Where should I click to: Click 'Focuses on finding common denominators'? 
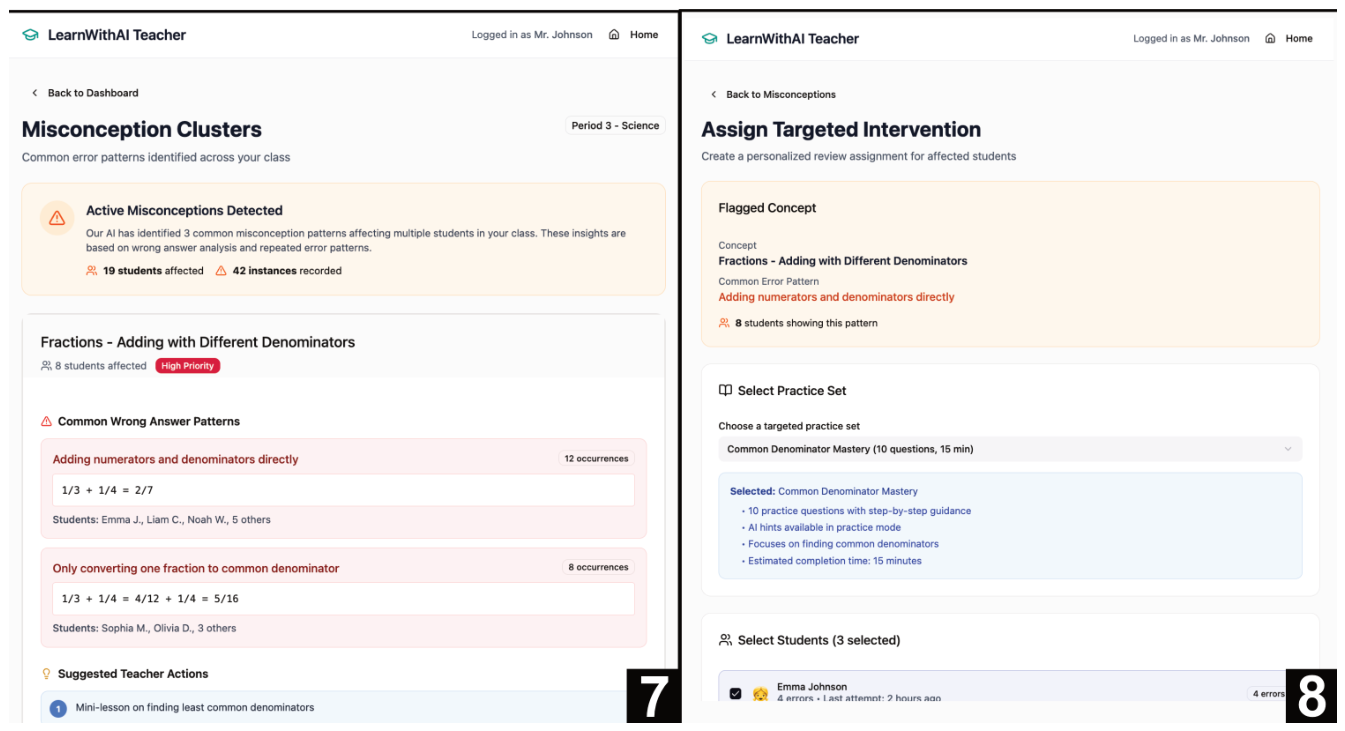(843, 544)
